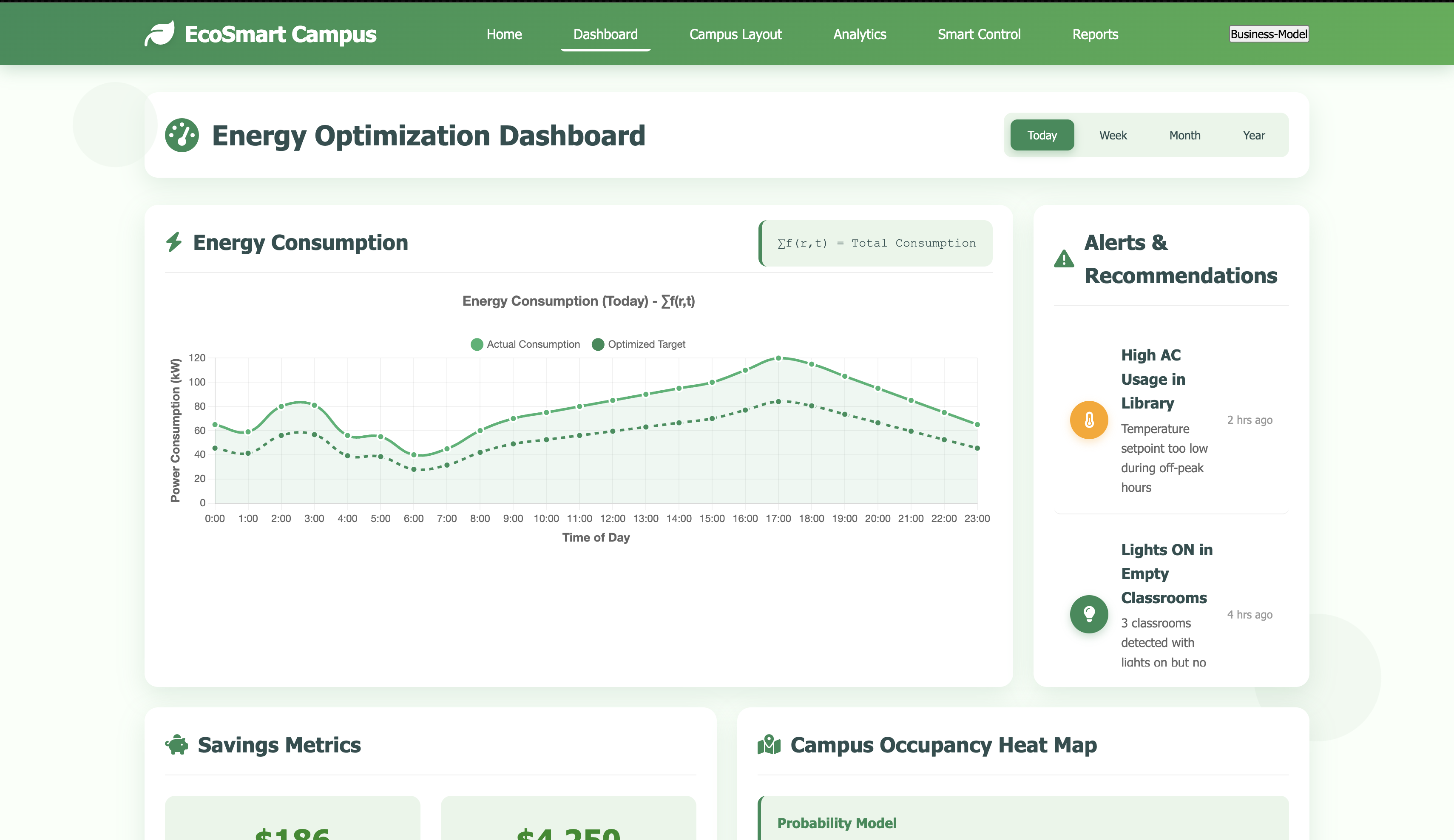
Task: Toggle Optimized Target legend series
Action: 639,344
